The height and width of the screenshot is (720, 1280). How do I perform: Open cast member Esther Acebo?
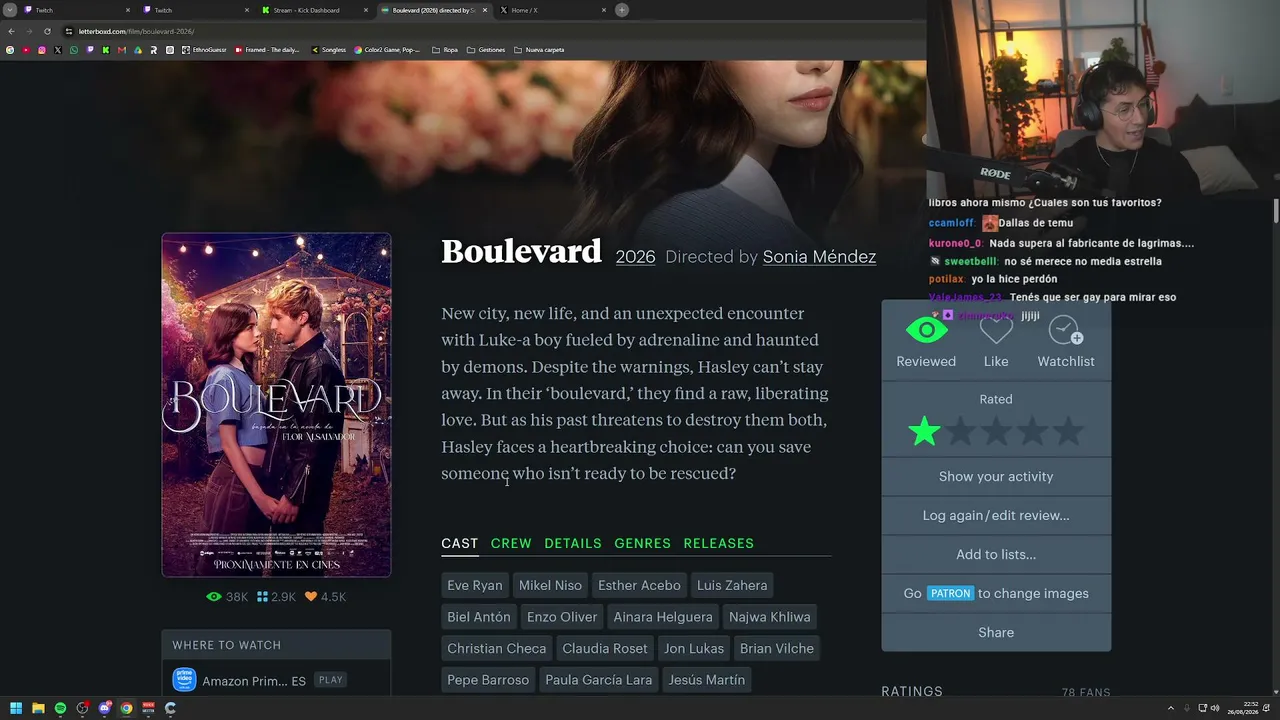(639, 585)
